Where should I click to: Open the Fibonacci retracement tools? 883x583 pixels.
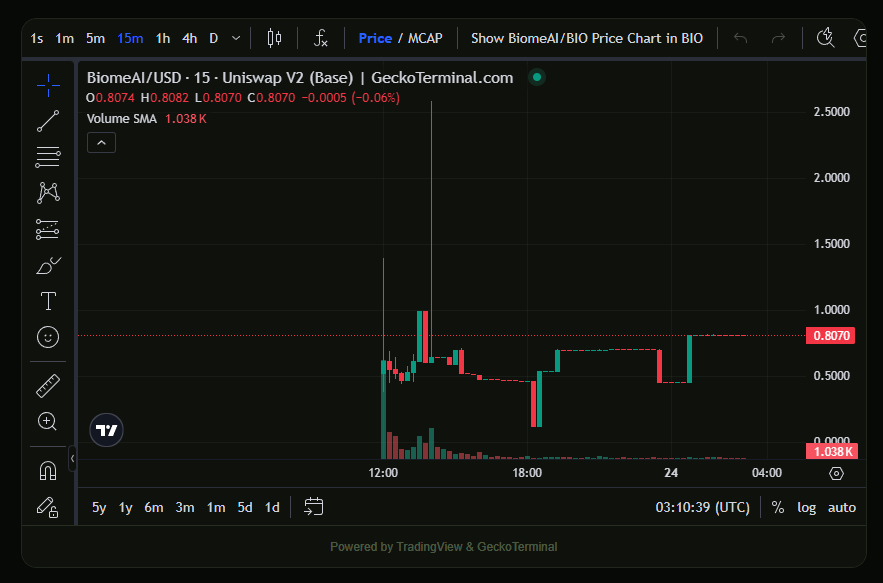pyautogui.click(x=48, y=157)
